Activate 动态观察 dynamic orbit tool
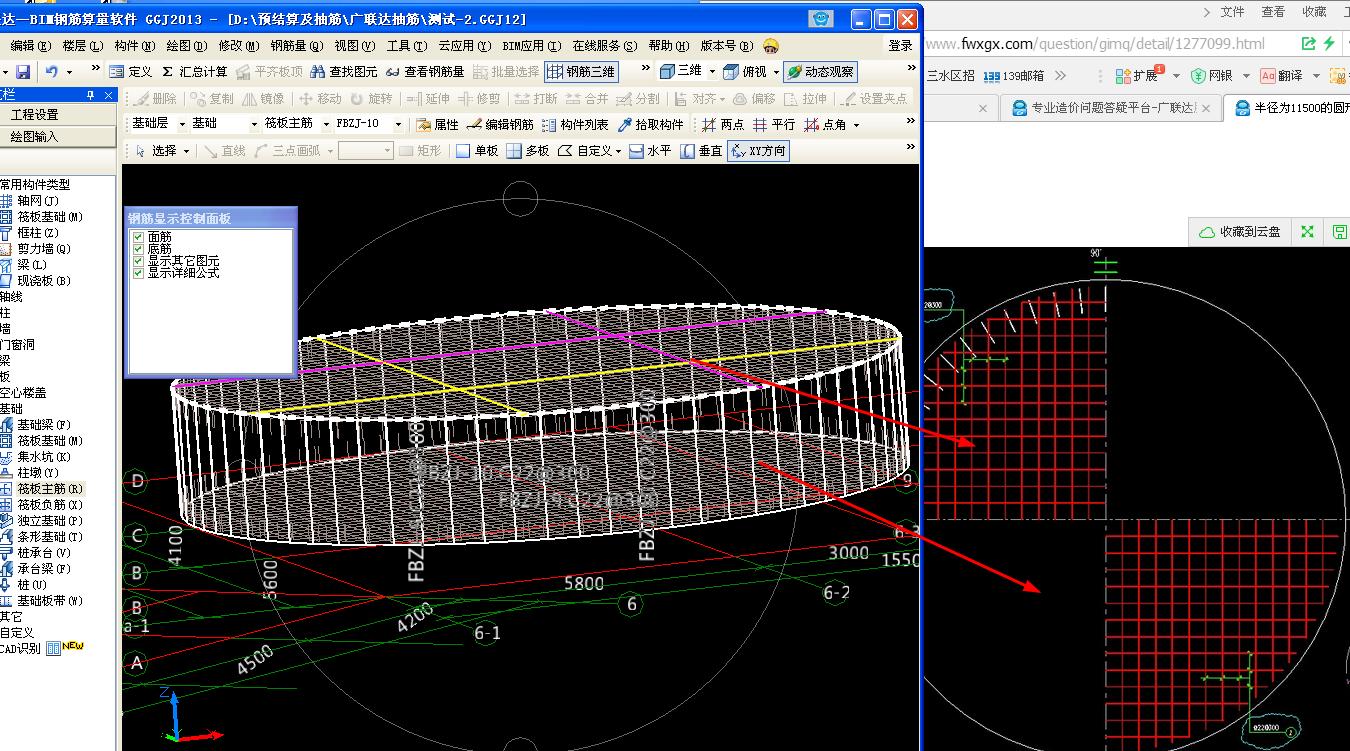This screenshot has width=1350, height=751. tap(821, 72)
